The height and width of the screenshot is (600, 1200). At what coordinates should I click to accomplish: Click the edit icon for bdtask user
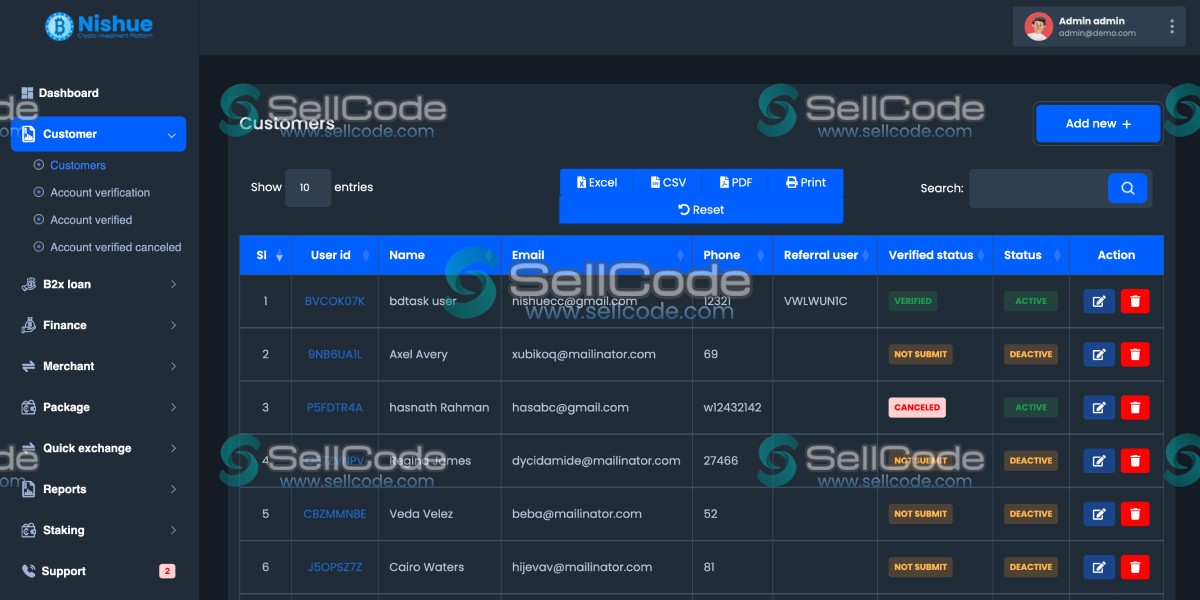1098,300
